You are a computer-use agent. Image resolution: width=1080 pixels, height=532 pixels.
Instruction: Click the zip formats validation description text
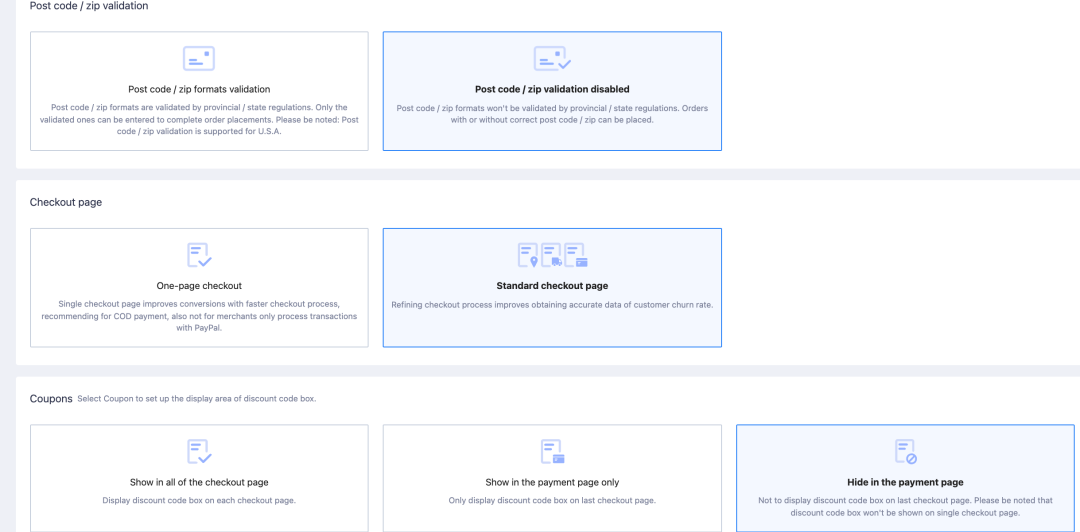pos(199,120)
